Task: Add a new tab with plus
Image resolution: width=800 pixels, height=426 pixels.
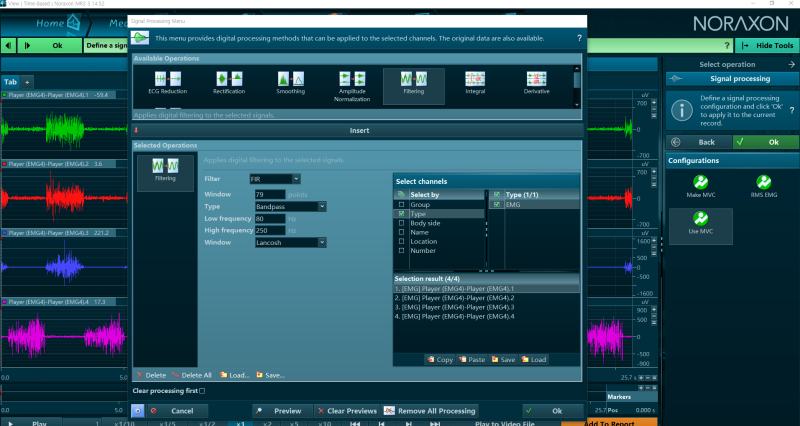Action: [27, 82]
